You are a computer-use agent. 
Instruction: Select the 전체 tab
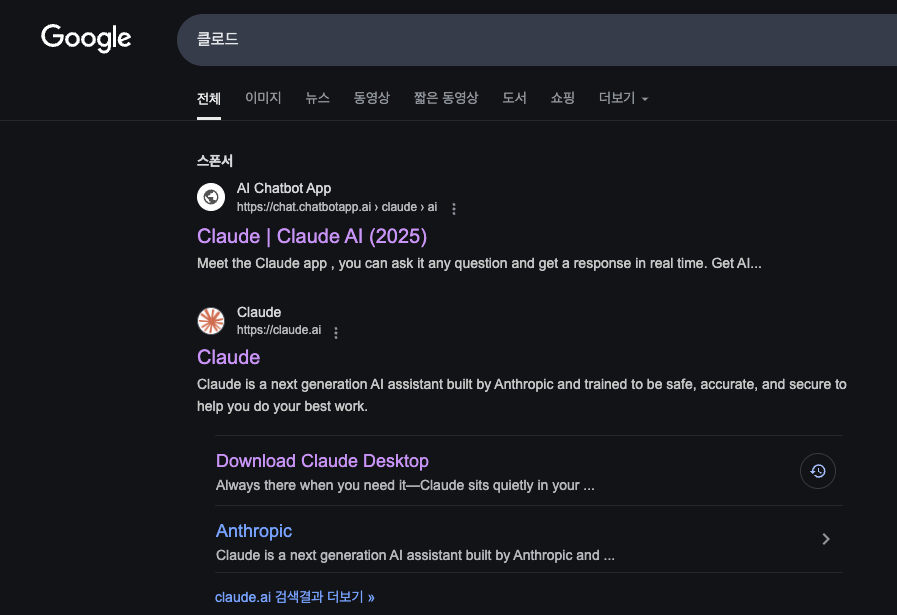click(209, 98)
